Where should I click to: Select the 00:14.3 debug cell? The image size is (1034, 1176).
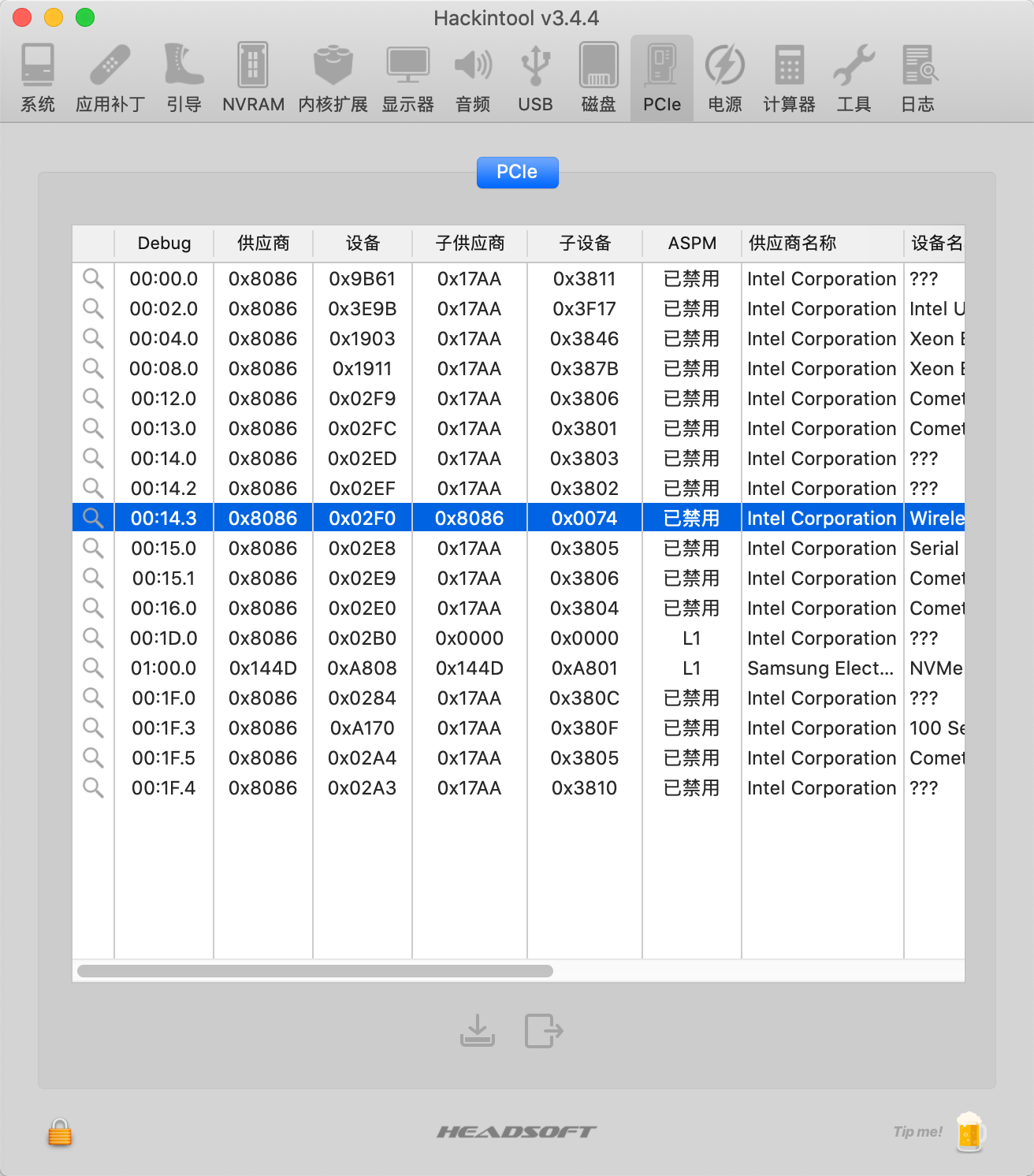(x=164, y=518)
